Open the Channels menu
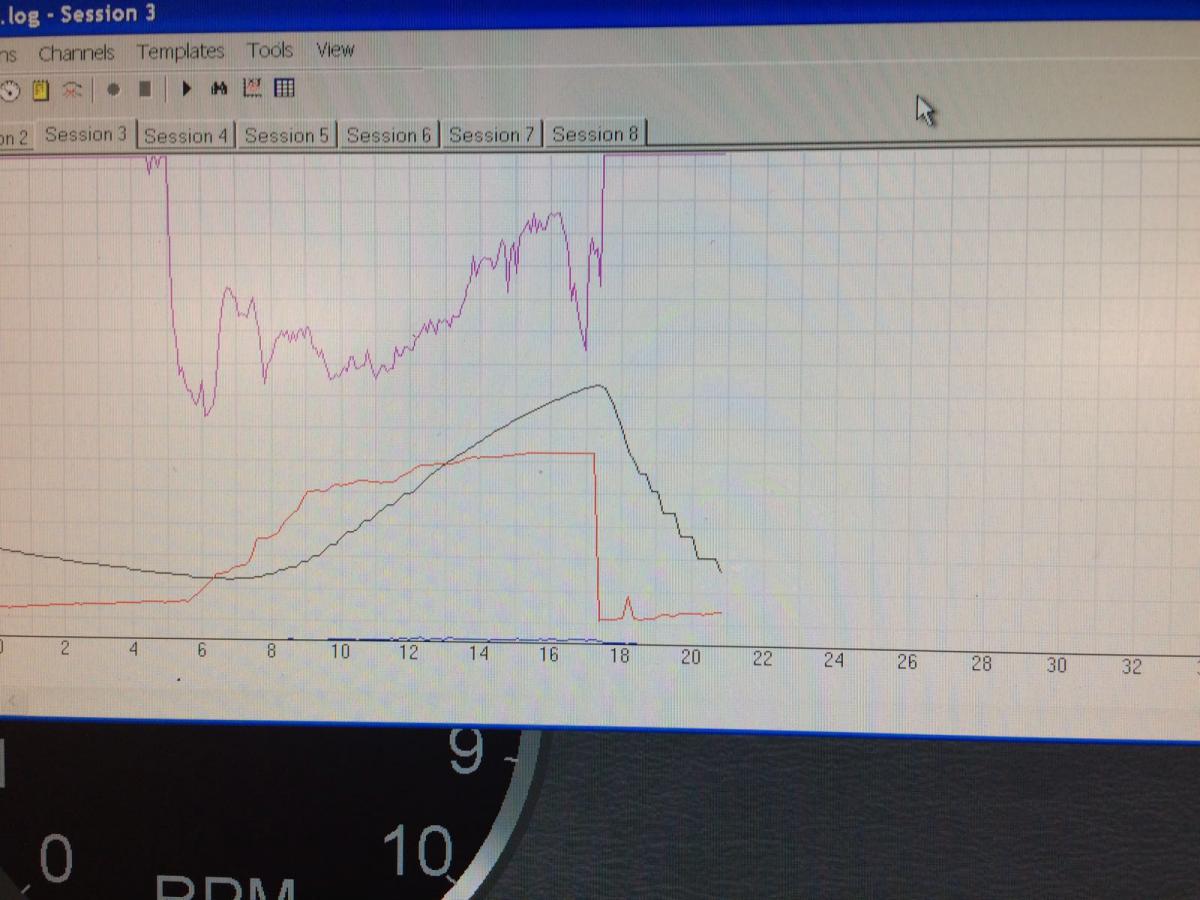Image resolution: width=1200 pixels, height=900 pixels. [x=76, y=53]
